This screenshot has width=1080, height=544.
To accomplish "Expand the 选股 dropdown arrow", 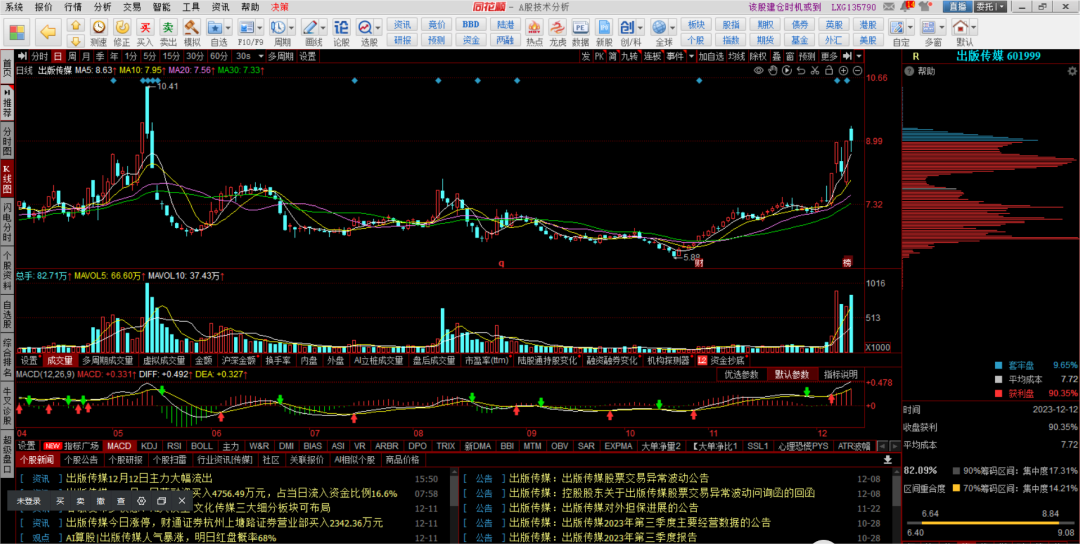I will click(x=378, y=27).
